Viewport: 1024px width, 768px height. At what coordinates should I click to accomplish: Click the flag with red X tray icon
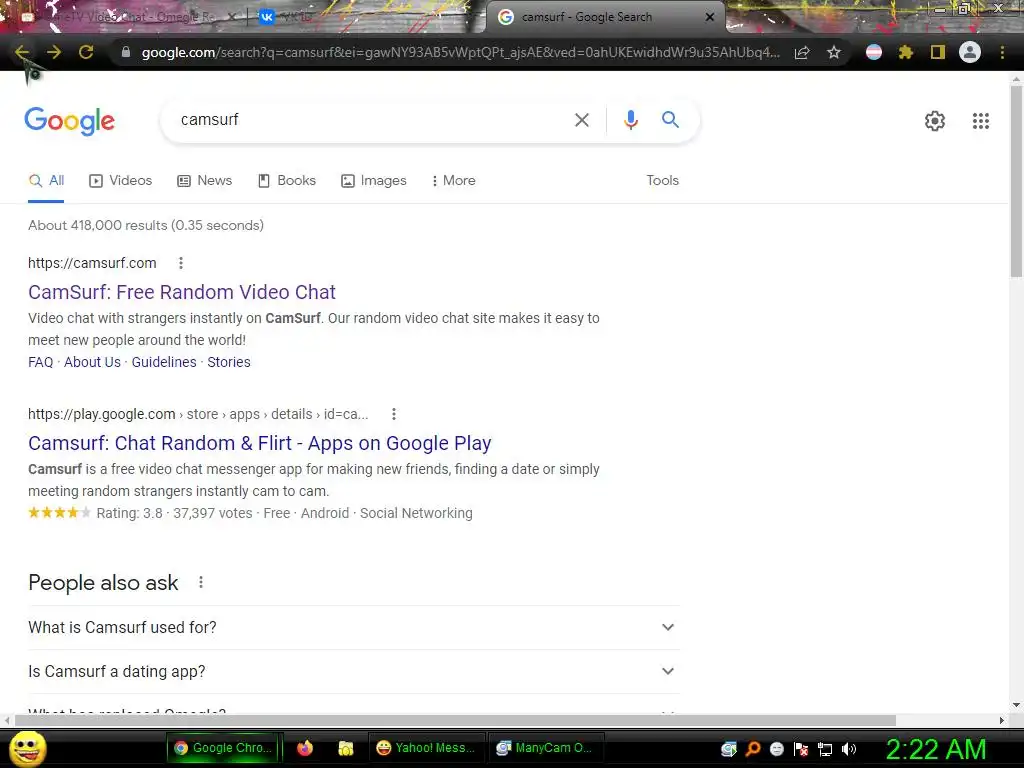pyautogui.click(x=801, y=749)
